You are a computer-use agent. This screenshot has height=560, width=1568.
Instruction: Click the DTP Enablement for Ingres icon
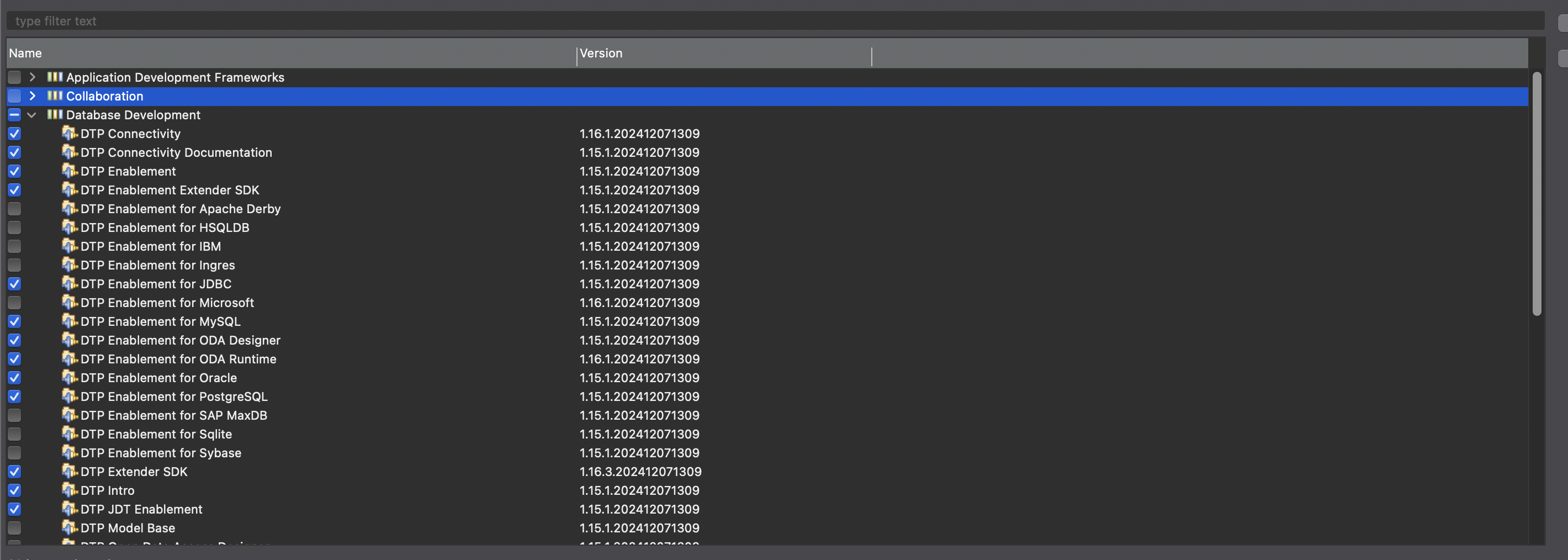[x=70, y=266]
